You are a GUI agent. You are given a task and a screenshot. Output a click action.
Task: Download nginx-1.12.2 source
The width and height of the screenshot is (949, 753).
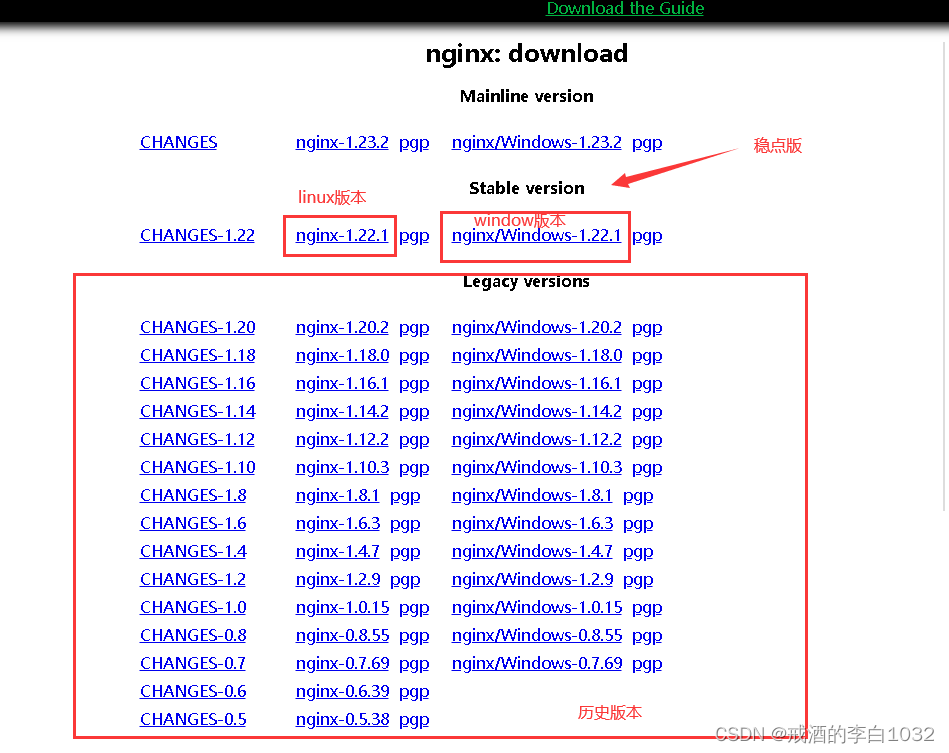pyautogui.click(x=342, y=439)
